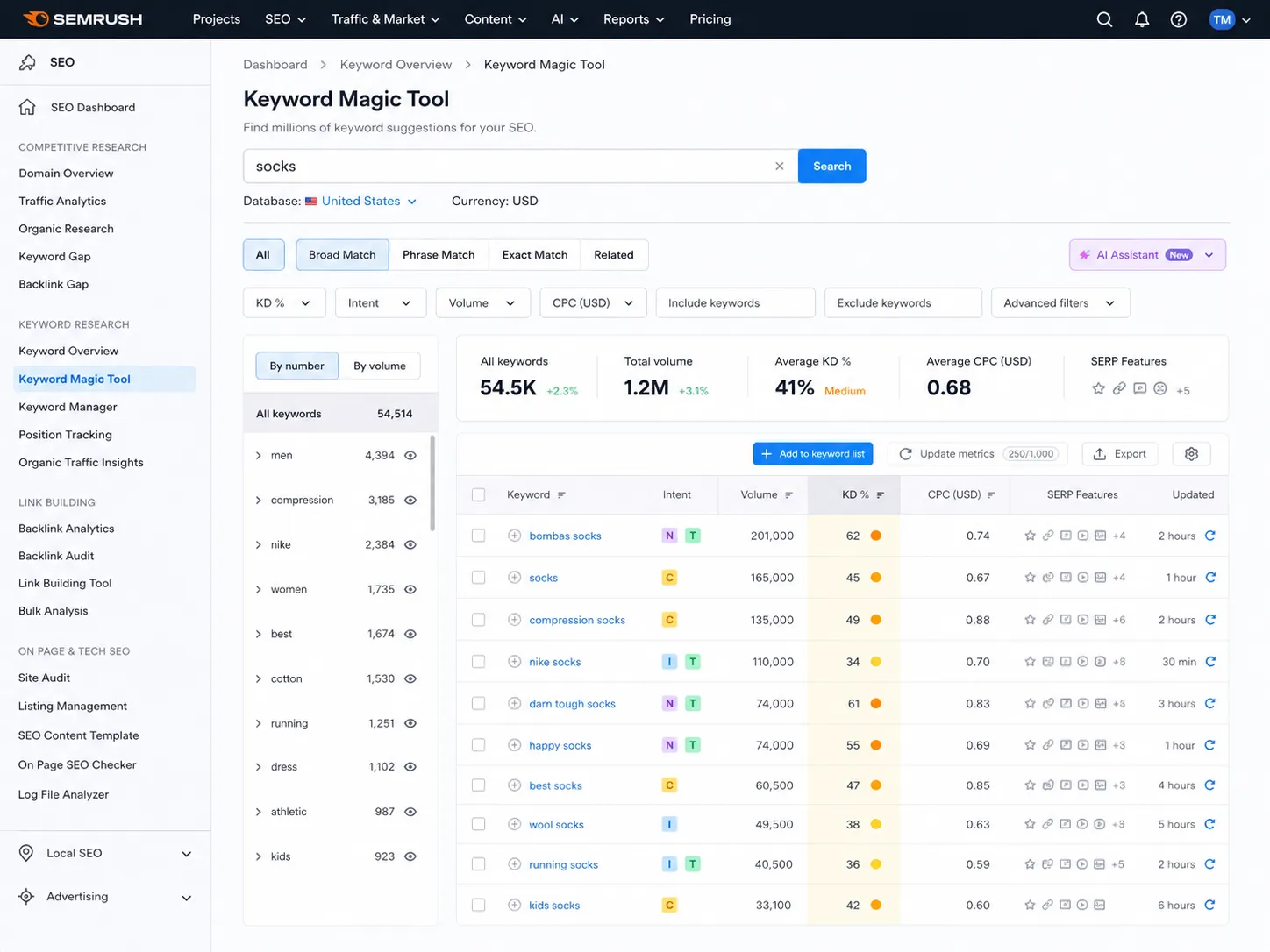1270x952 pixels.
Task: Switch to By volume tab
Action: (x=379, y=366)
